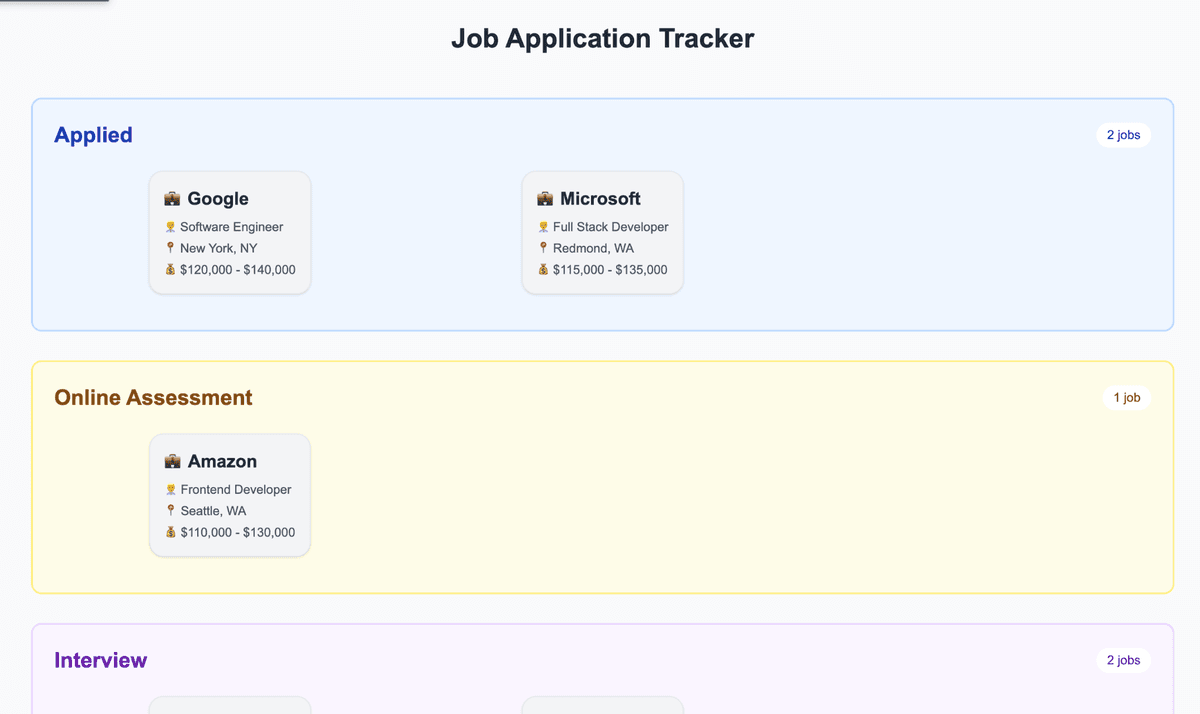The image size is (1200, 714).
Task: Open the Amazon job application card
Action: (229, 494)
